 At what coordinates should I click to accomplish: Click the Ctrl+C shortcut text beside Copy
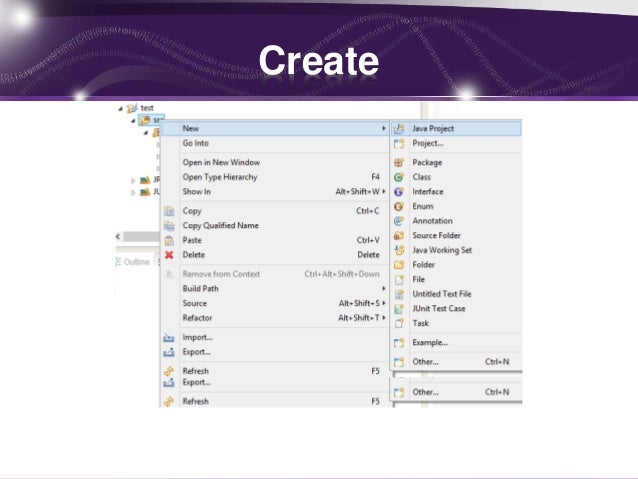pos(367,211)
